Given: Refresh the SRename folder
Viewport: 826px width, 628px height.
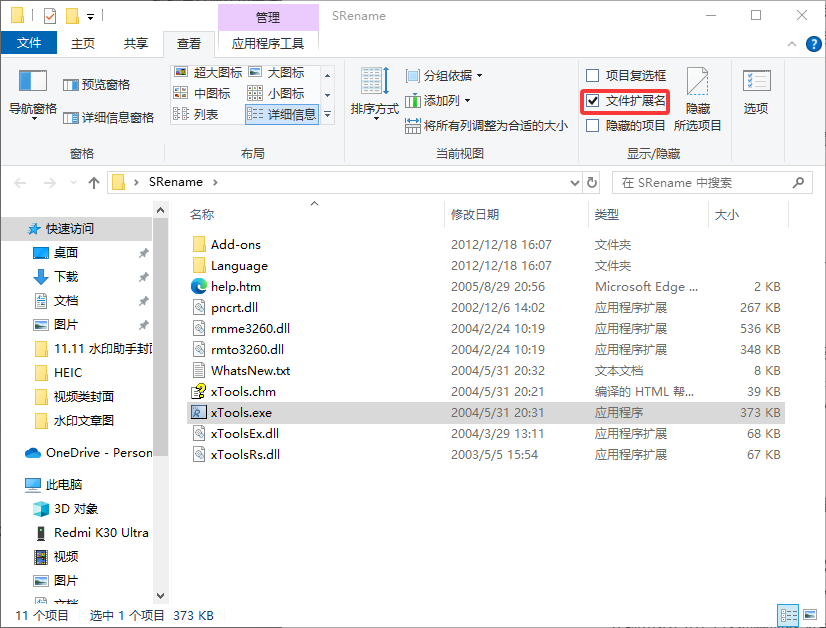Looking at the screenshot, I should (592, 182).
